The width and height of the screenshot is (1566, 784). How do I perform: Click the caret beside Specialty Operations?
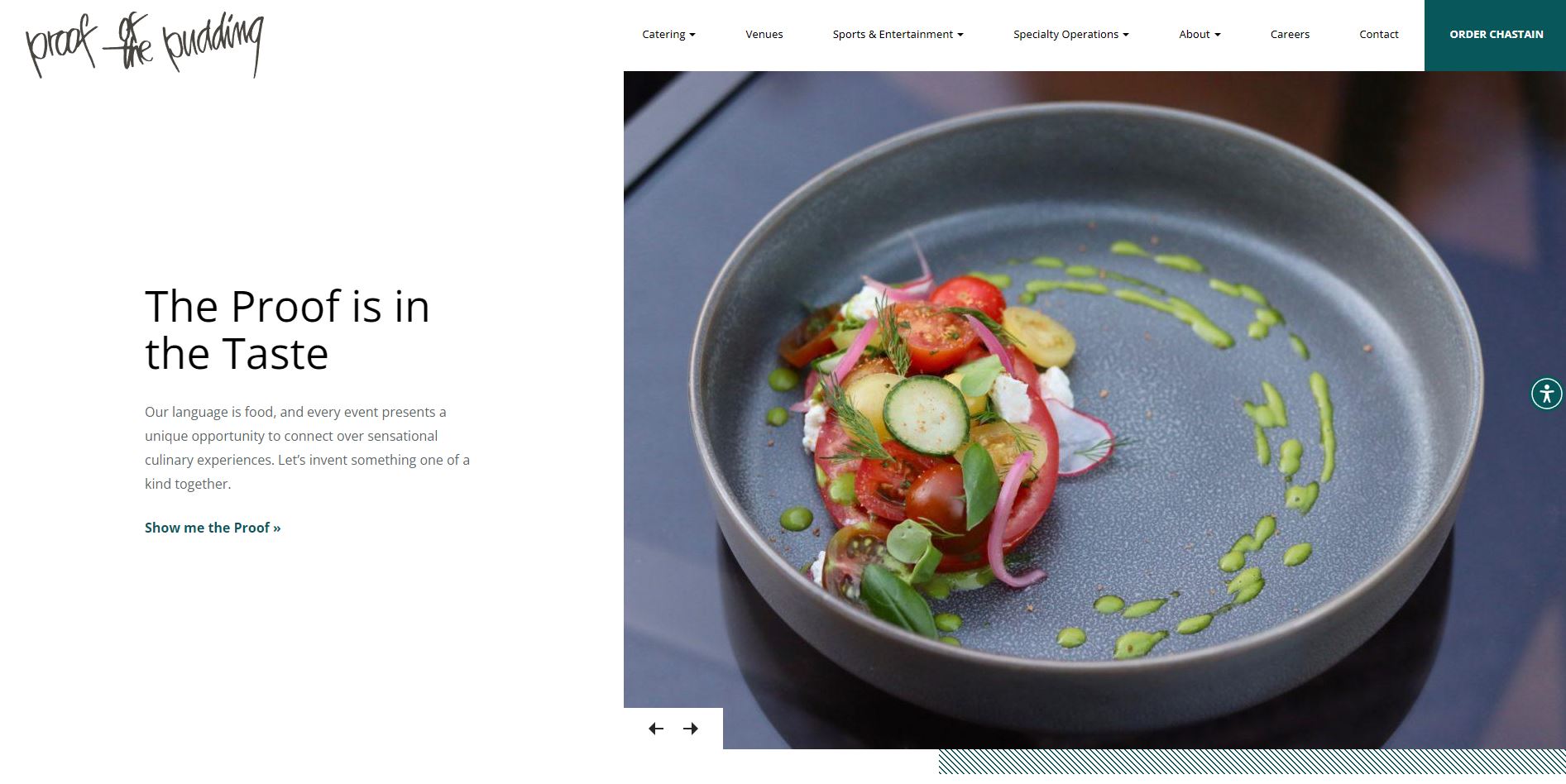tap(1126, 35)
